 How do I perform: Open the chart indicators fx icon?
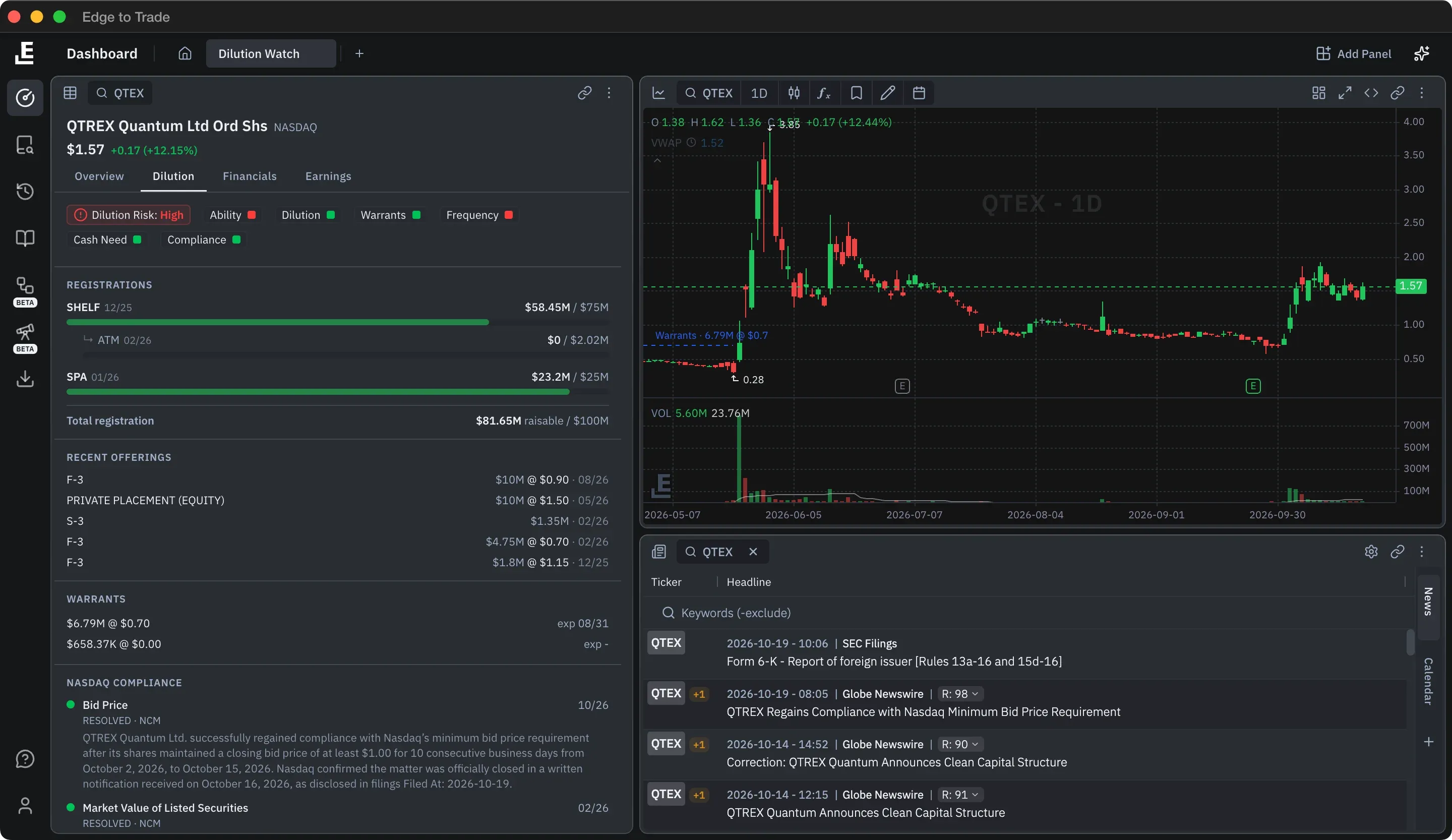point(824,93)
